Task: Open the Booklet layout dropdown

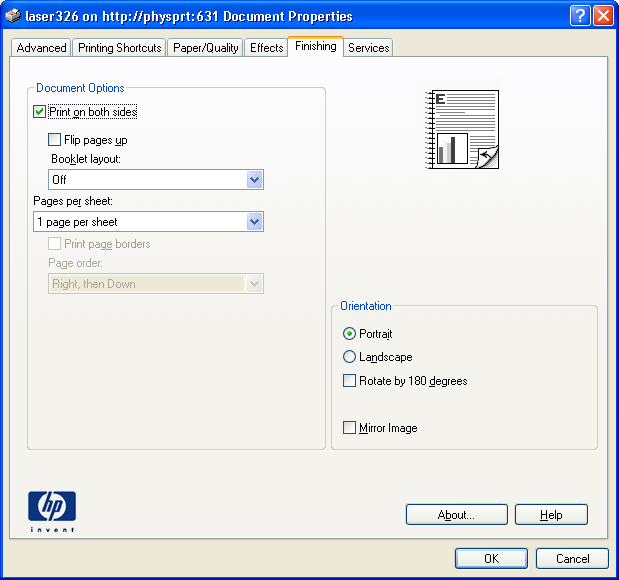Action: (x=254, y=180)
